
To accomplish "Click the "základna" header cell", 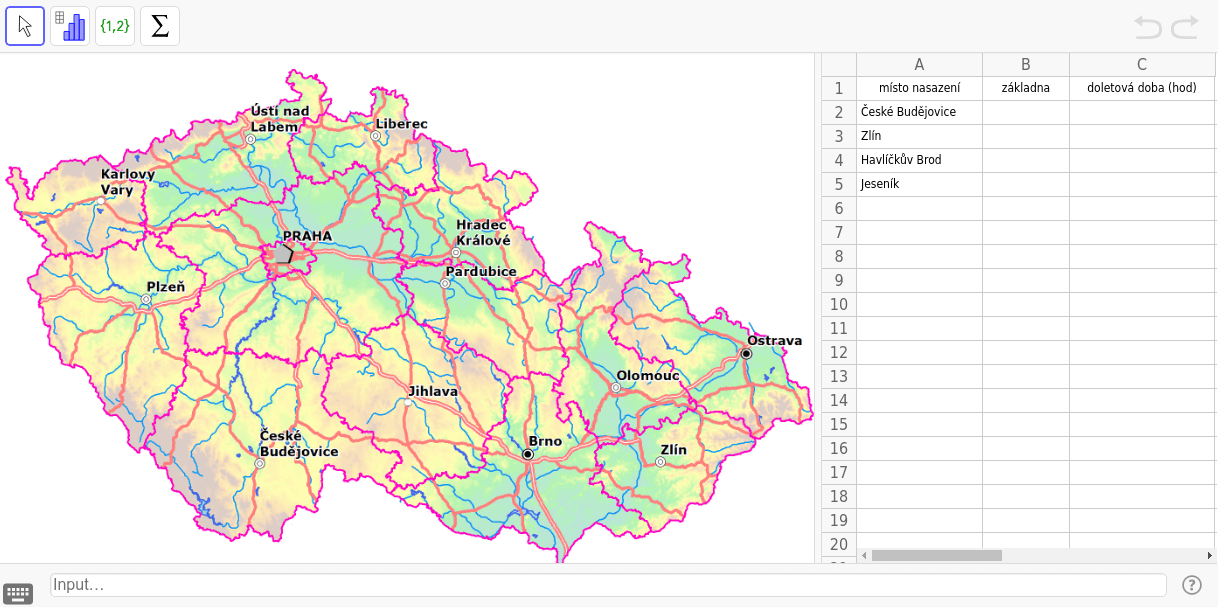I will (x=1025, y=88).
